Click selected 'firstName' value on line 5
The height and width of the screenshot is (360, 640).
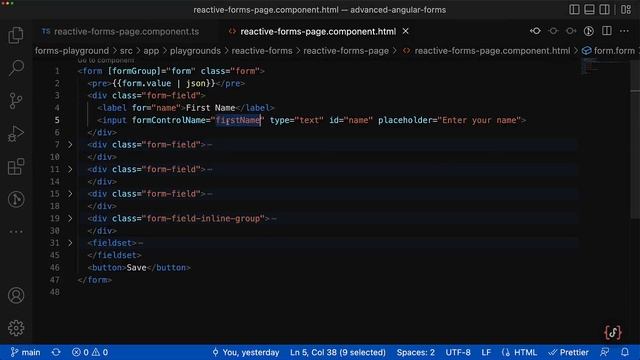click(x=238, y=120)
